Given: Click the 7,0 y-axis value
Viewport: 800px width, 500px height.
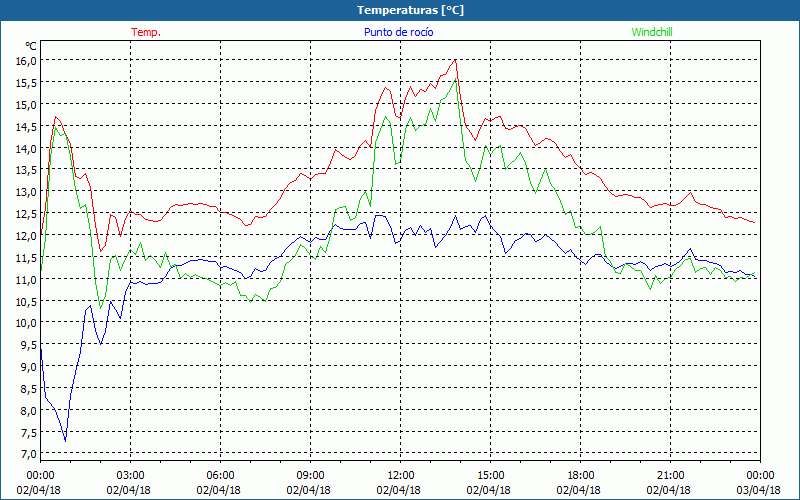Looking at the screenshot, I should coord(28,454).
